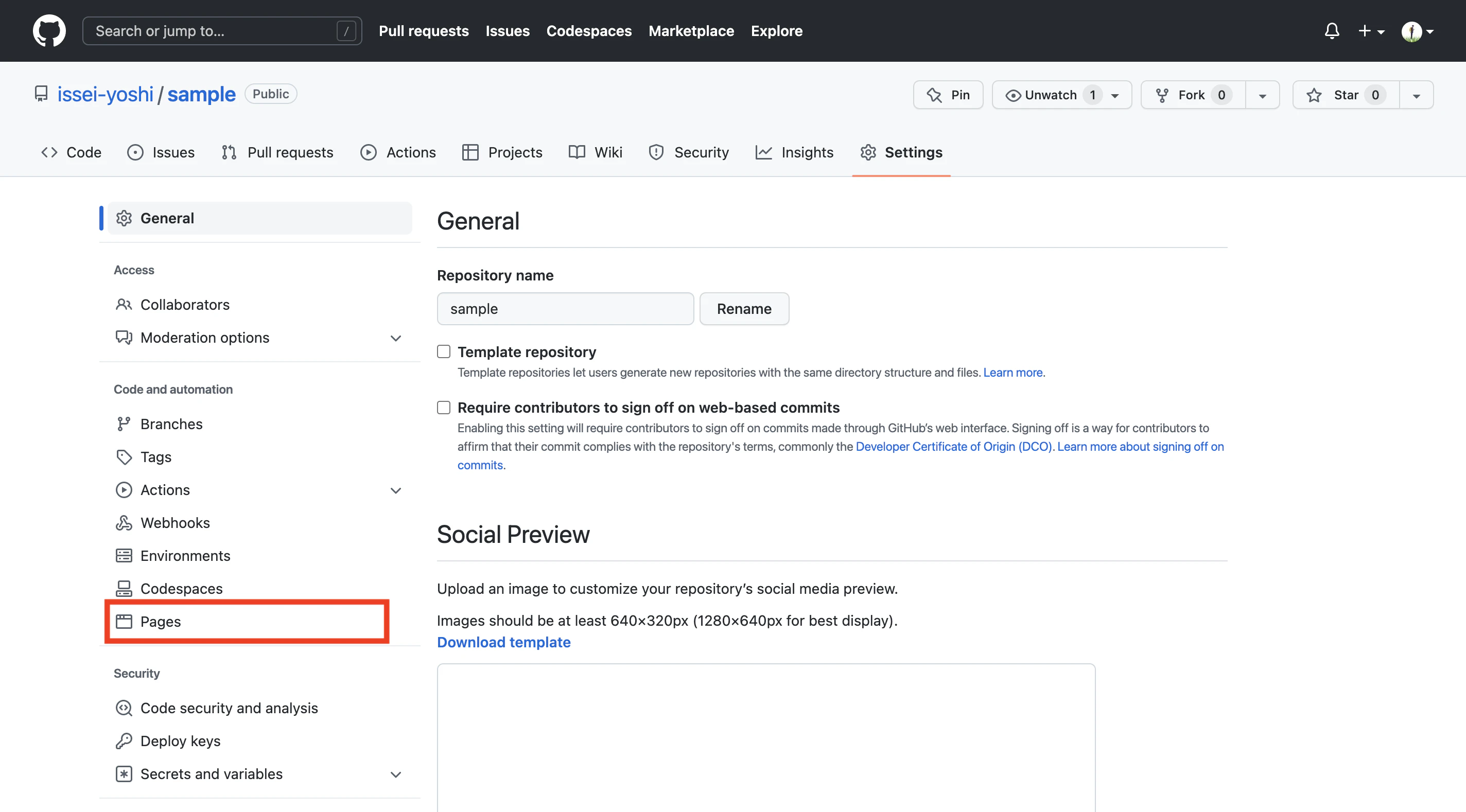This screenshot has height=812, width=1466.
Task: Enable the Template repository checkbox
Action: coord(444,351)
